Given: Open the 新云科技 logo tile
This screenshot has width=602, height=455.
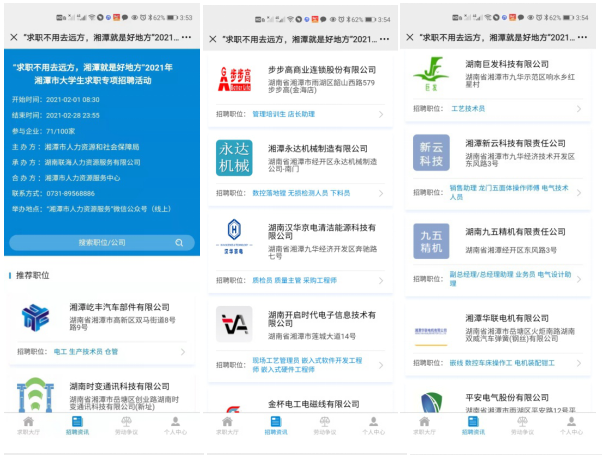Looking at the screenshot, I should pos(431,152).
